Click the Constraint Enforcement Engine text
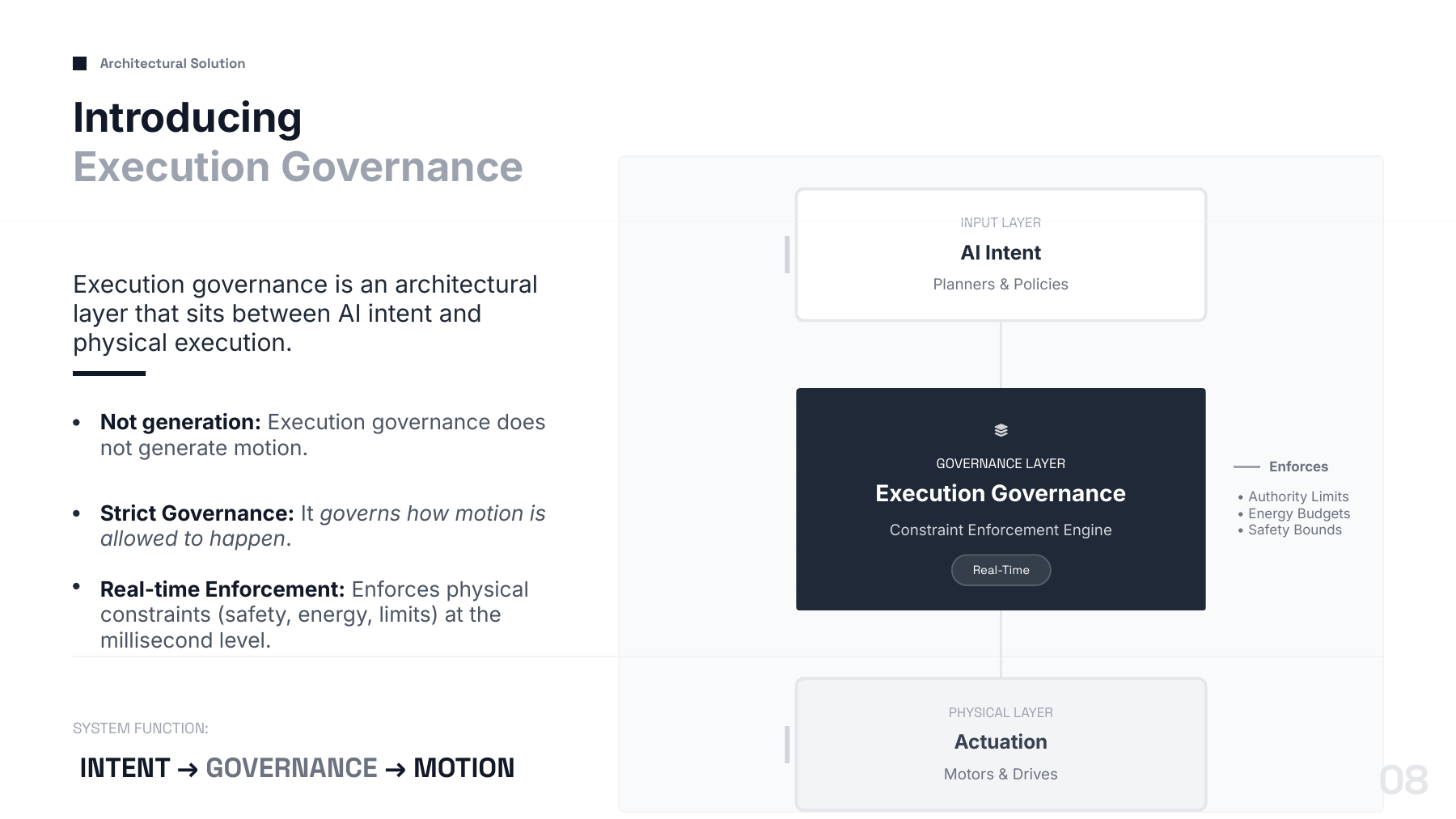This screenshot has height=819, width=1456. click(1001, 530)
